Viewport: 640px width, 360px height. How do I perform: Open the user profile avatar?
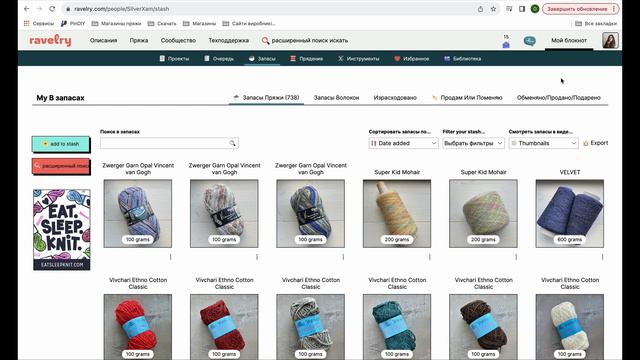point(610,40)
